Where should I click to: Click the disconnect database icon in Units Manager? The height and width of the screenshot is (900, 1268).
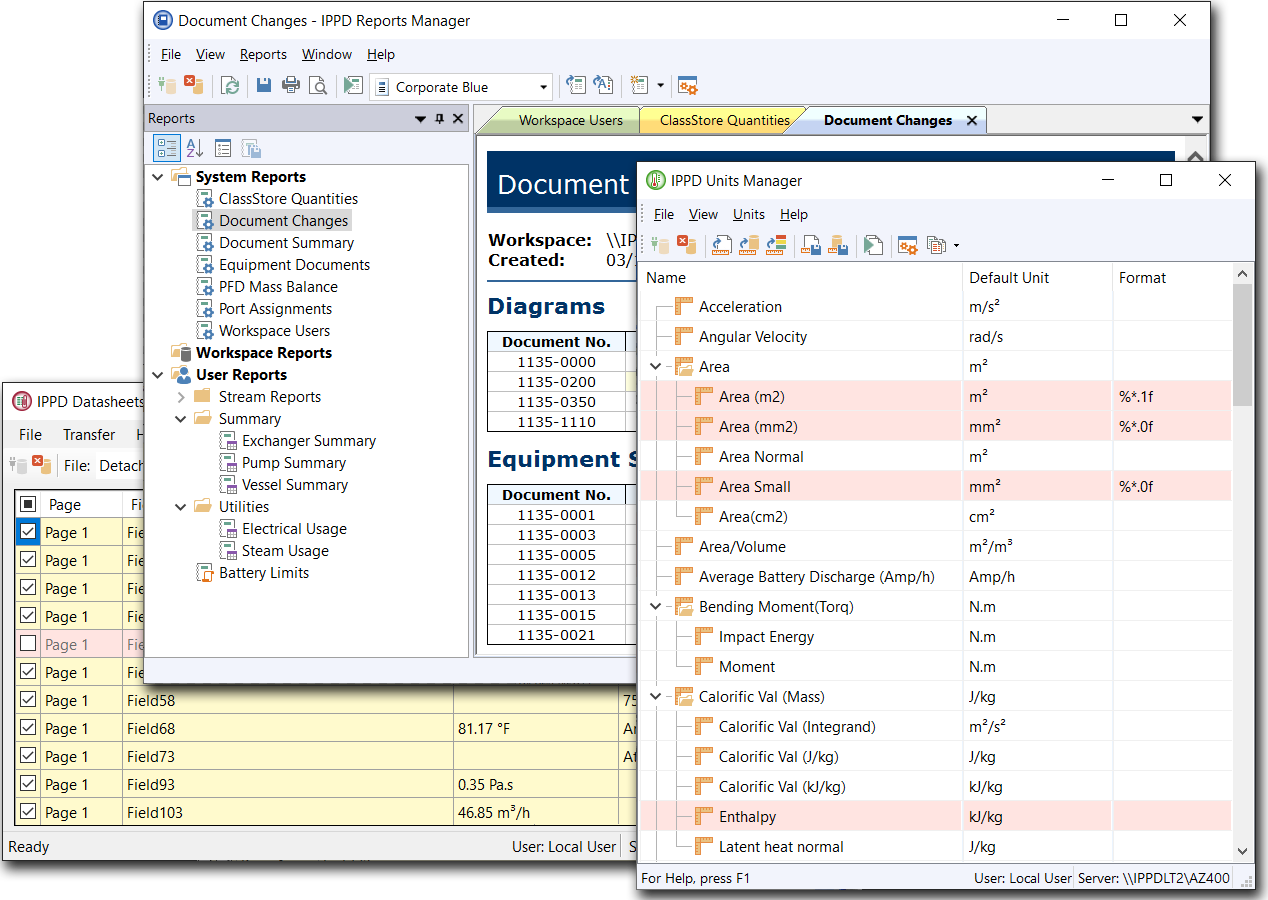tap(686, 245)
